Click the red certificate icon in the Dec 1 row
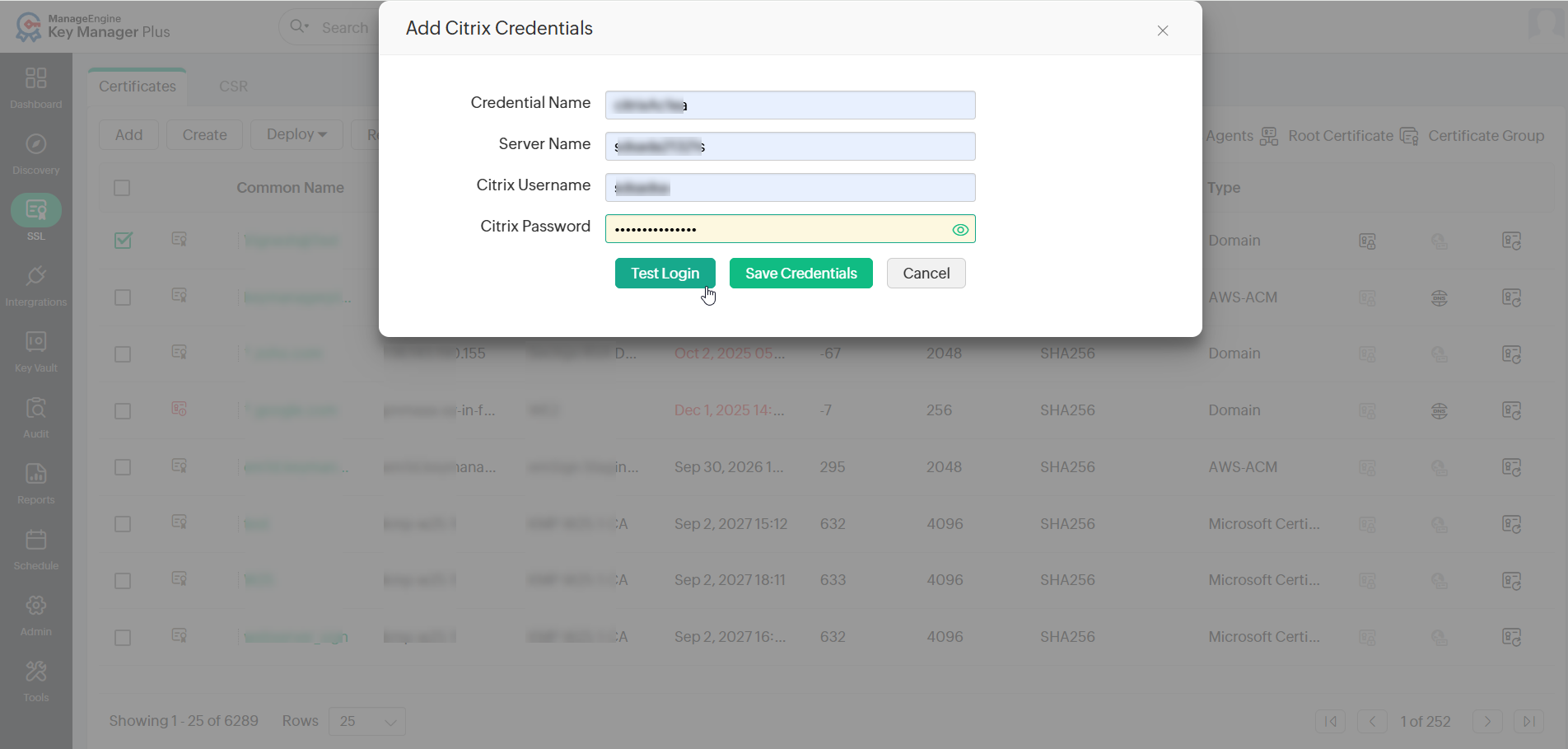 pos(179,409)
